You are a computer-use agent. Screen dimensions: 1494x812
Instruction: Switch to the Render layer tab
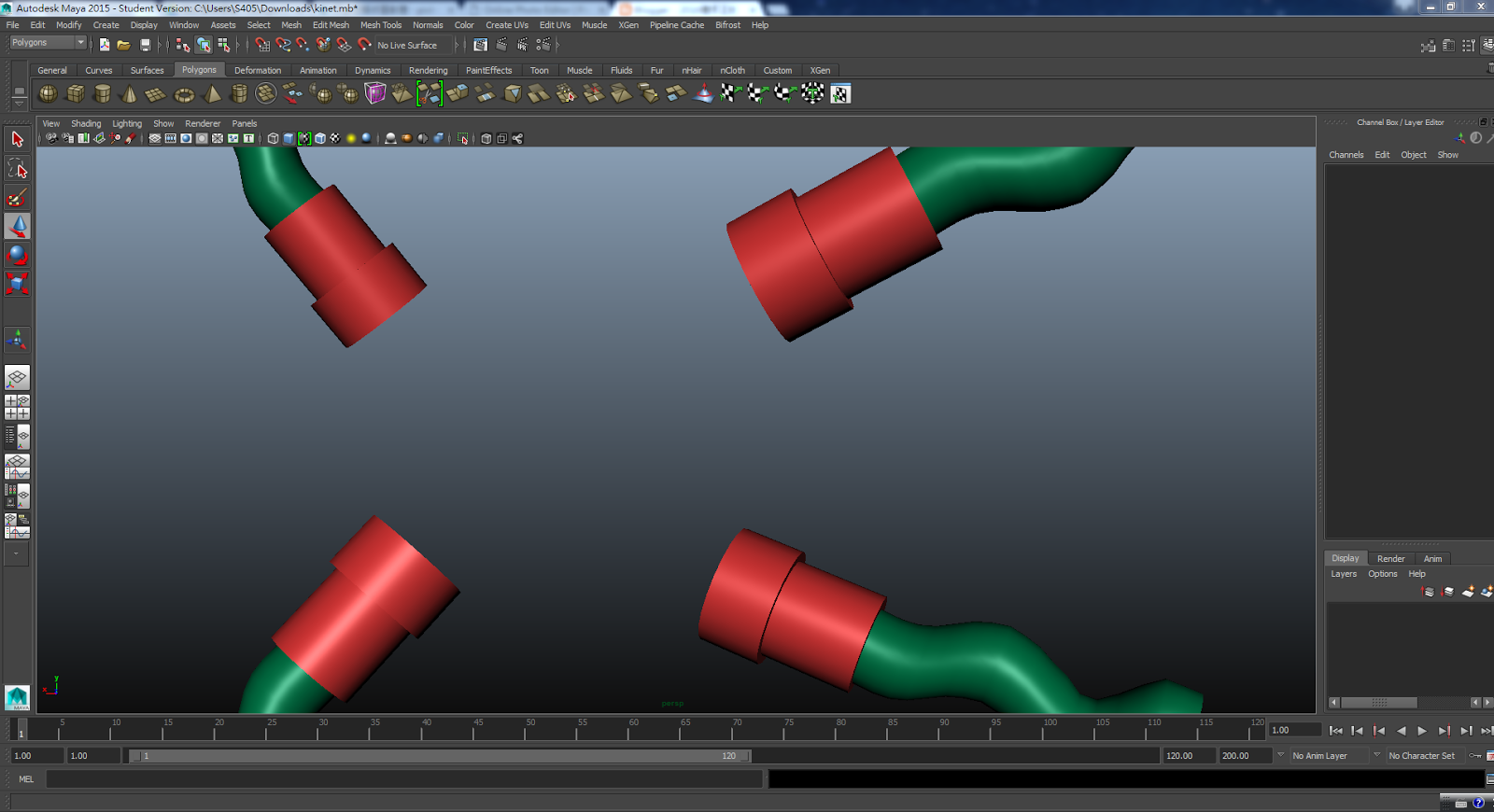[x=1390, y=558]
